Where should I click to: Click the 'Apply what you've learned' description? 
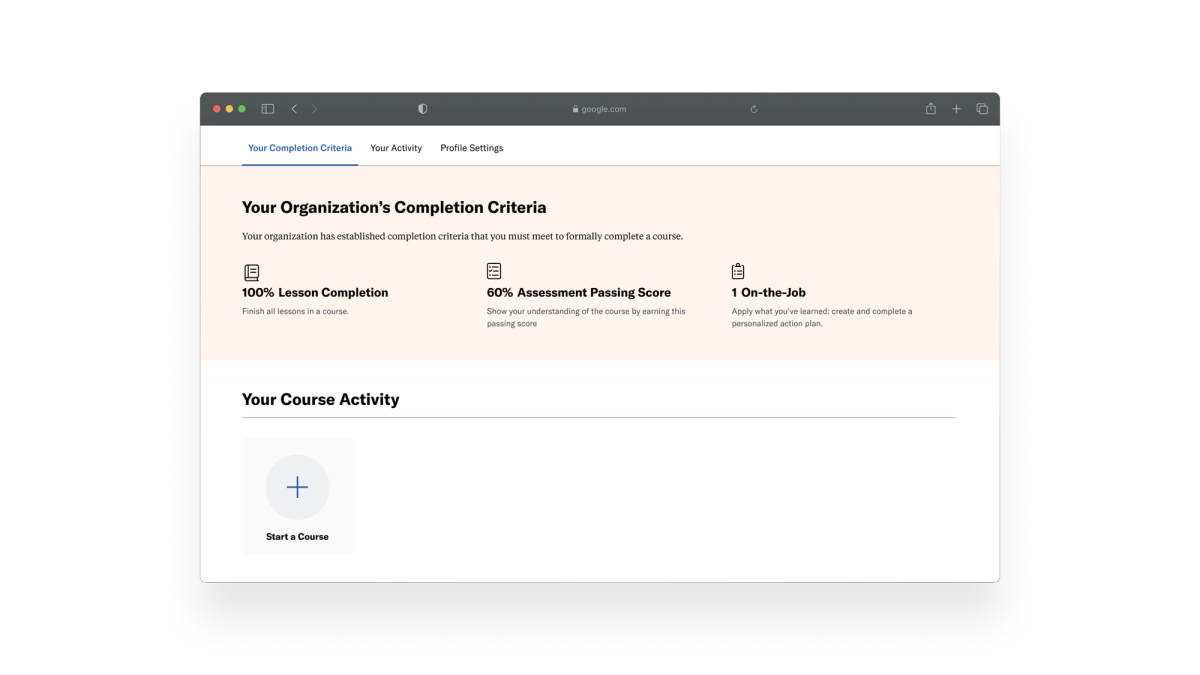point(822,317)
